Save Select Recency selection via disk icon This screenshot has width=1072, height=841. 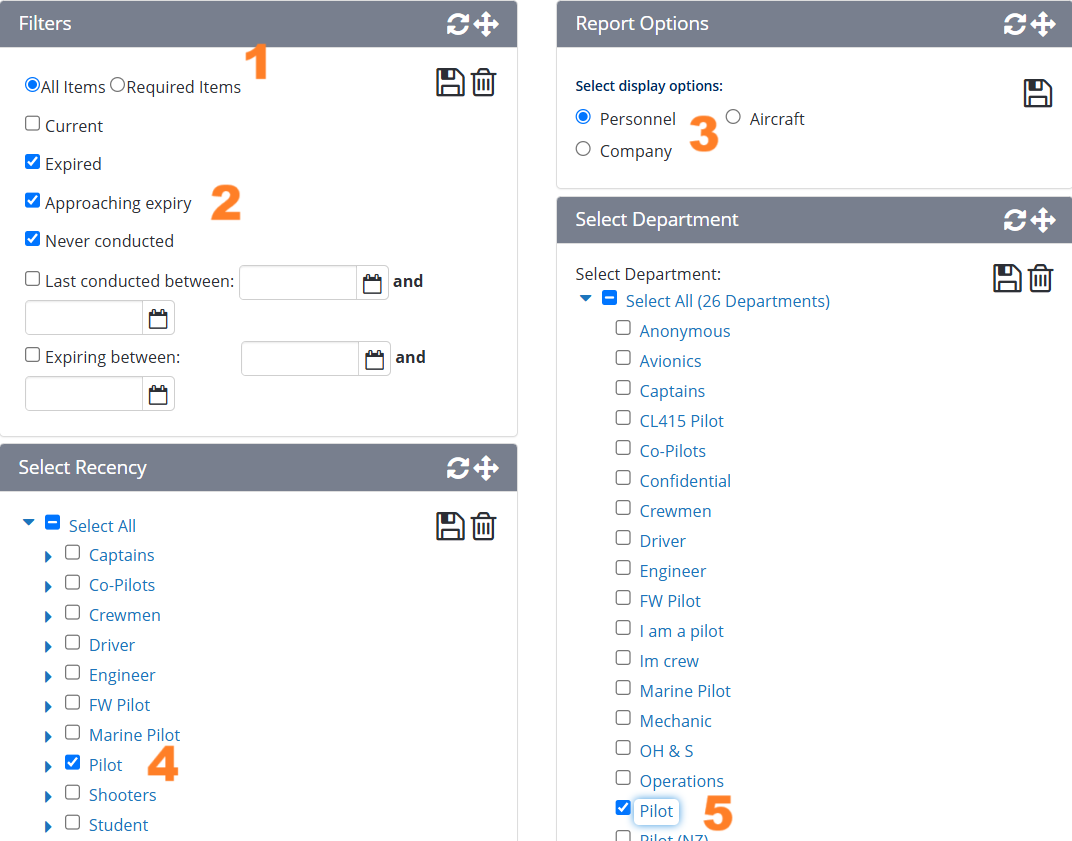point(450,526)
